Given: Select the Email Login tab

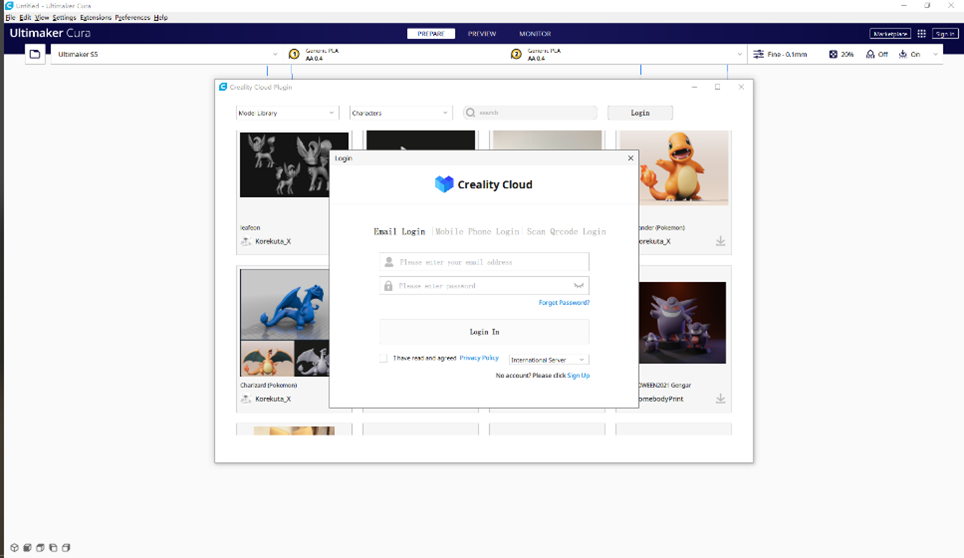Looking at the screenshot, I should [x=400, y=232].
